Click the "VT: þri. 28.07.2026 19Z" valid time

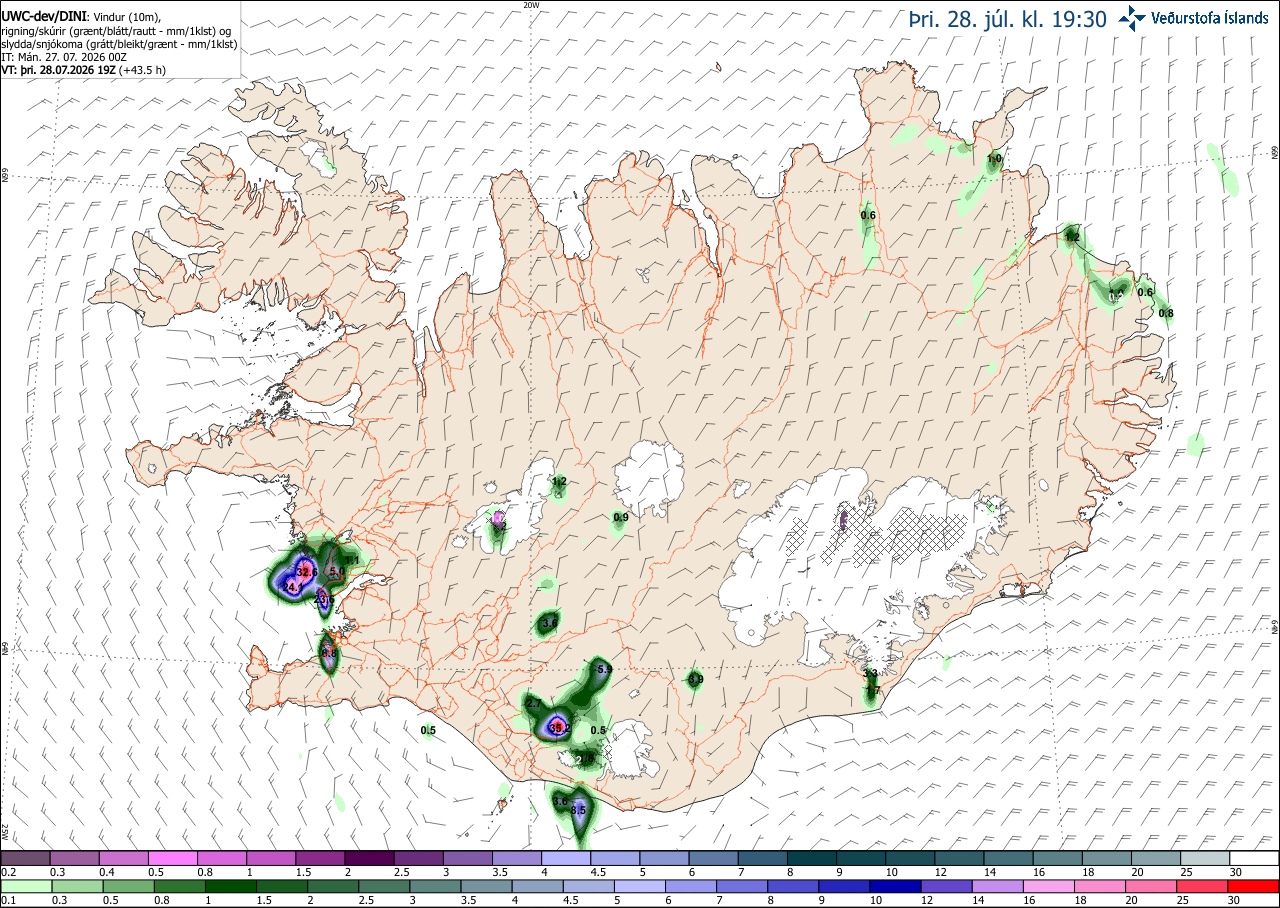[59, 70]
